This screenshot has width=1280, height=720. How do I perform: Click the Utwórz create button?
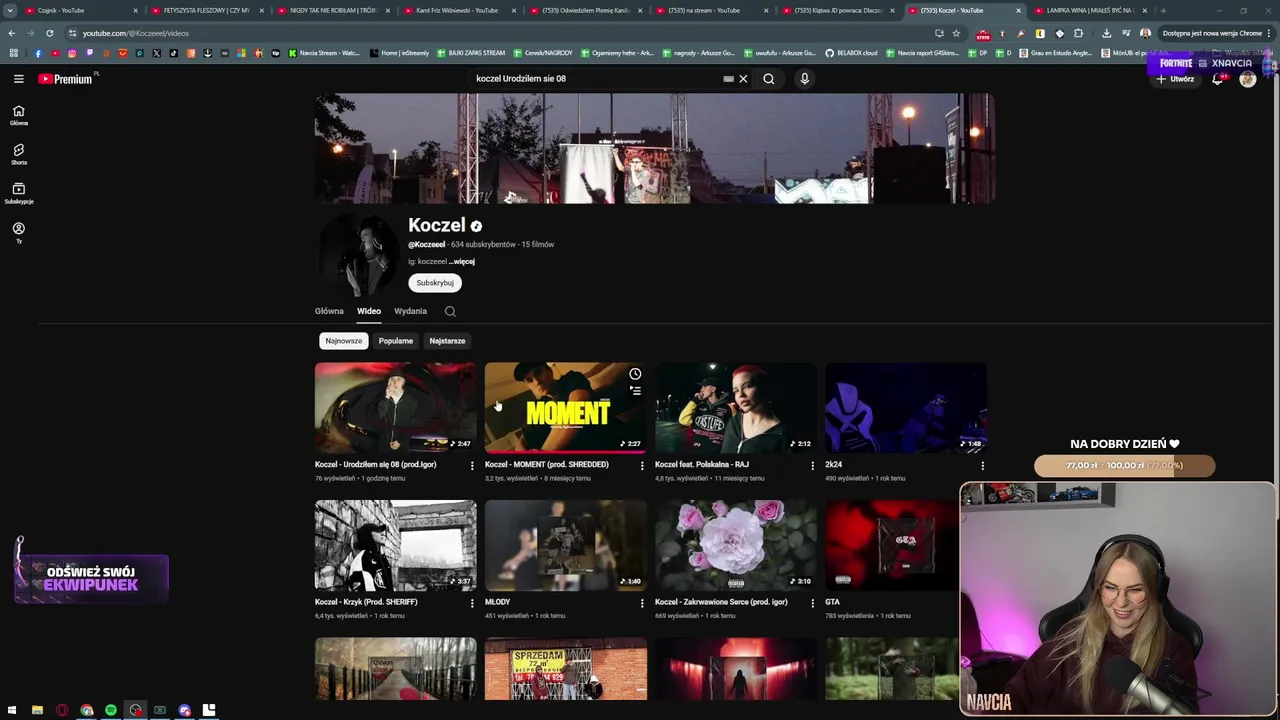1175,79
